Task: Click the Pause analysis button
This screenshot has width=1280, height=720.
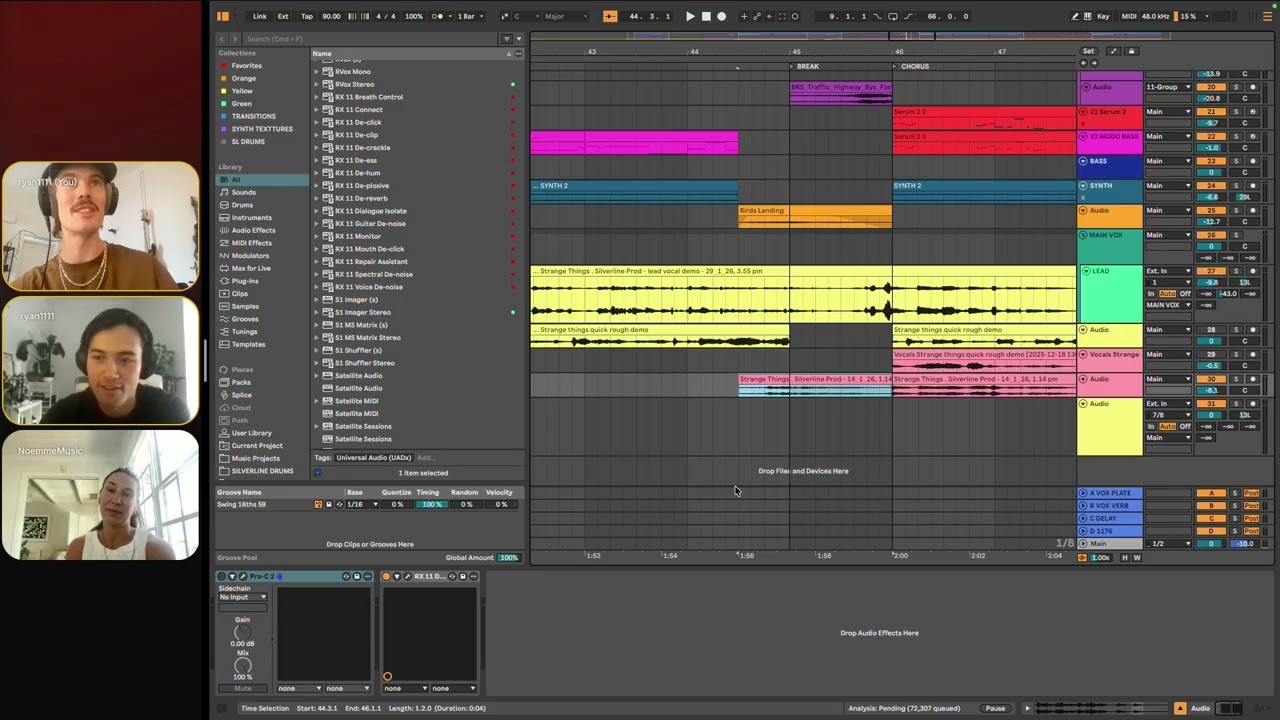Action: 995,708
